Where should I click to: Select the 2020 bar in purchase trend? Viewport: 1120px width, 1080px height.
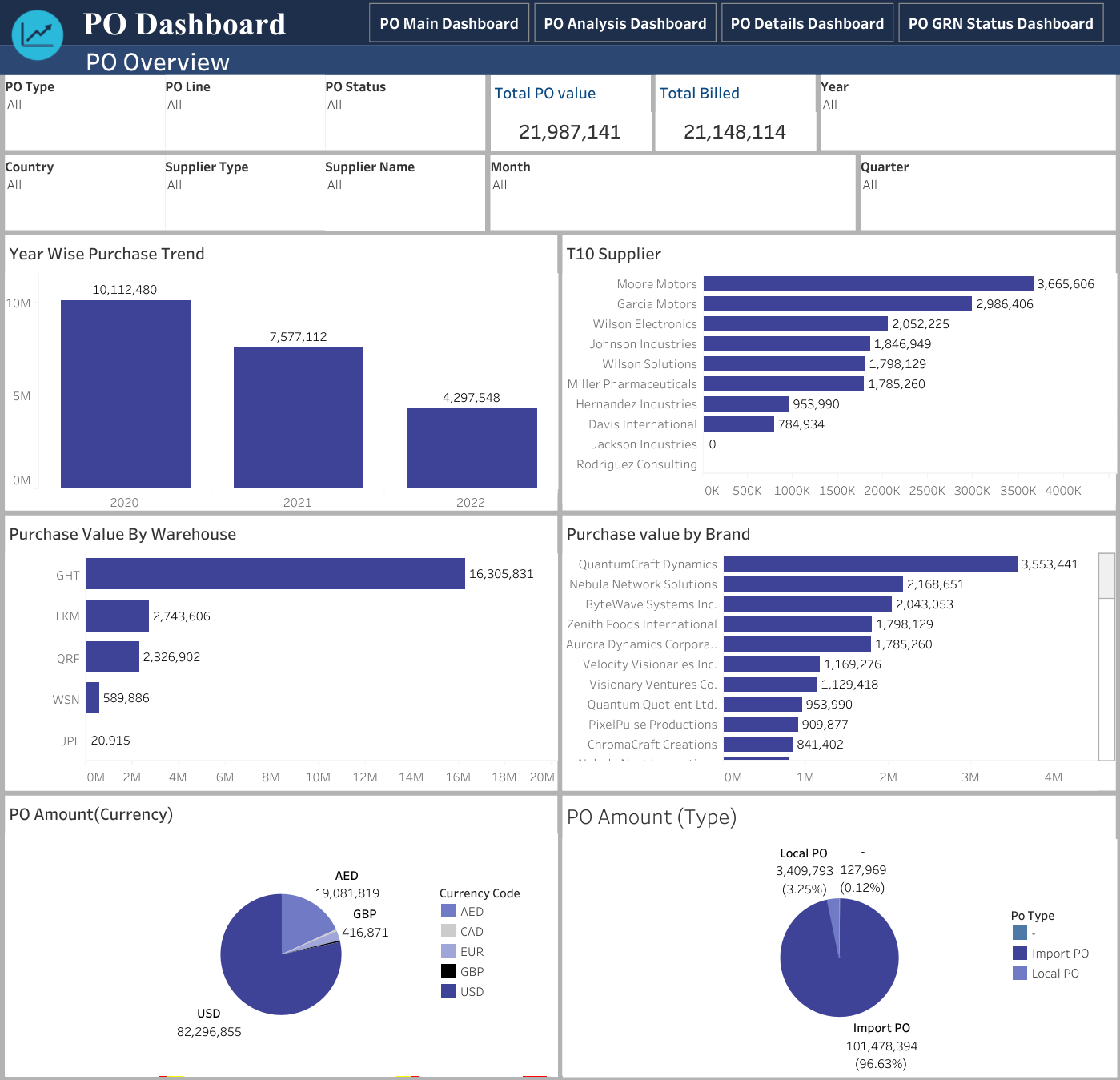pos(126,394)
